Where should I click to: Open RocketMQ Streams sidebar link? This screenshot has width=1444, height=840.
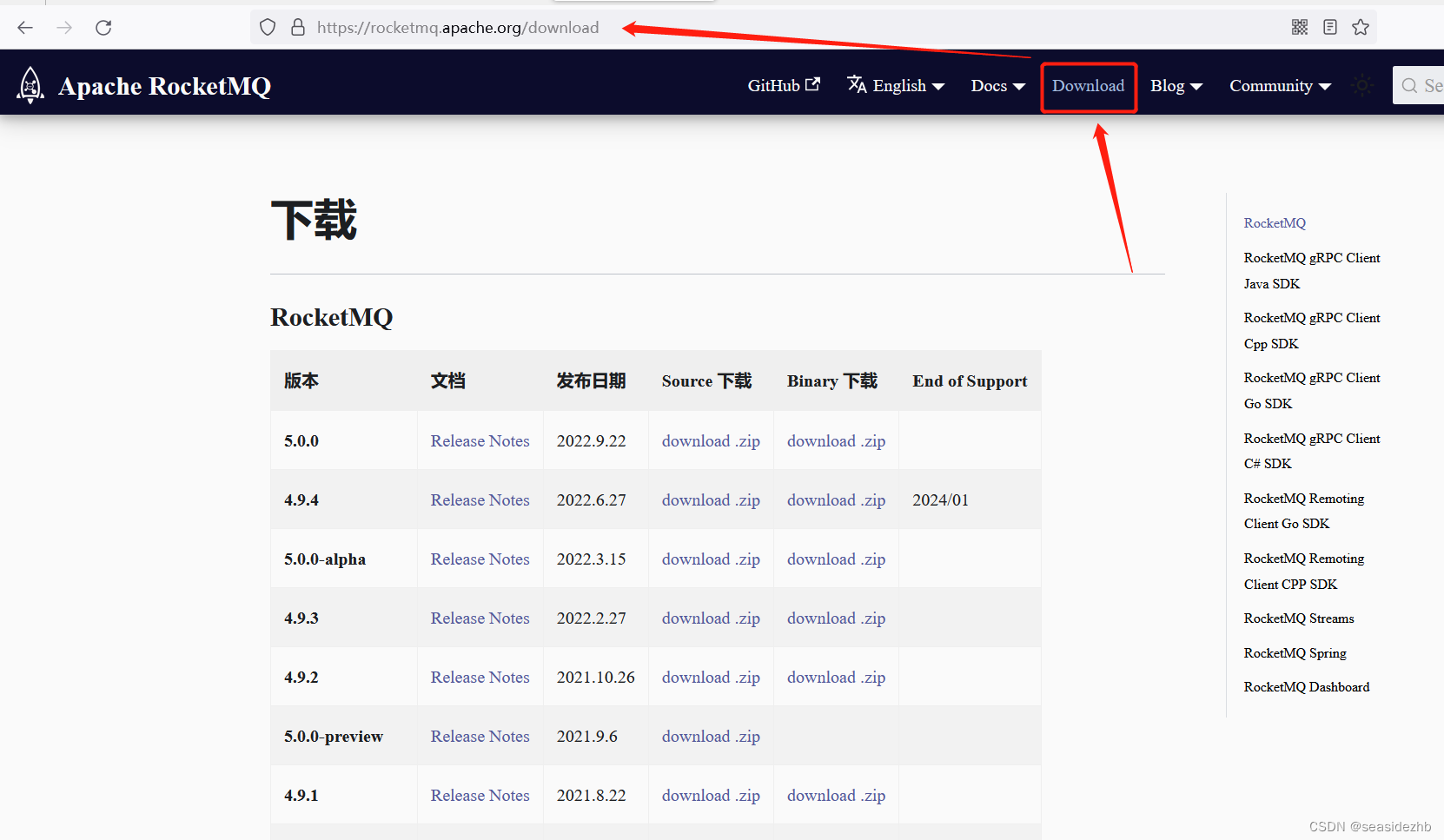pyautogui.click(x=1299, y=618)
